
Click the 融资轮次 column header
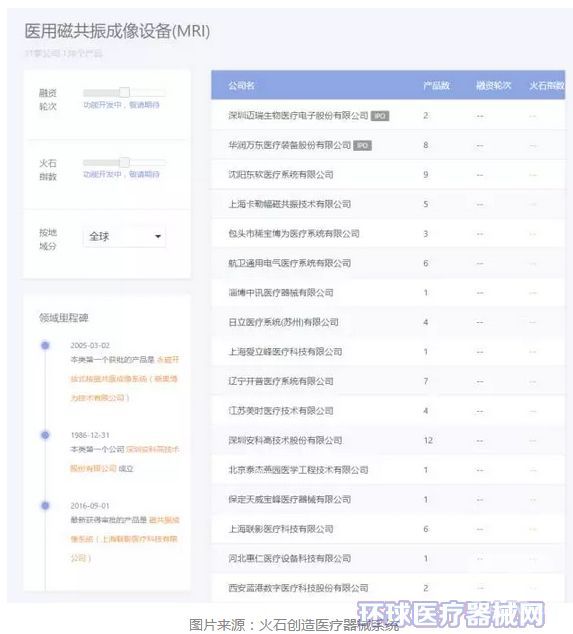point(493,85)
